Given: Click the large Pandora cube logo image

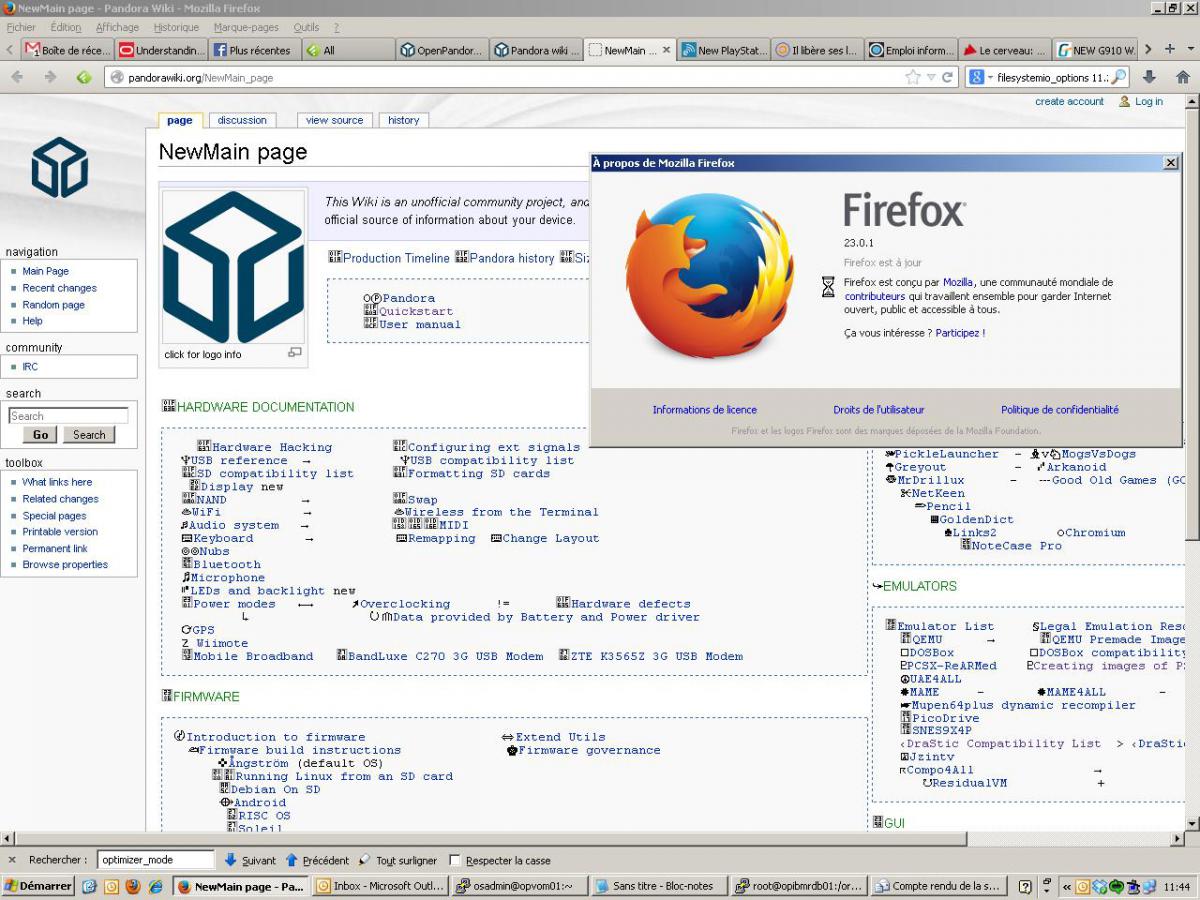Looking at the screenshot, I should click(x=233, y=268).
